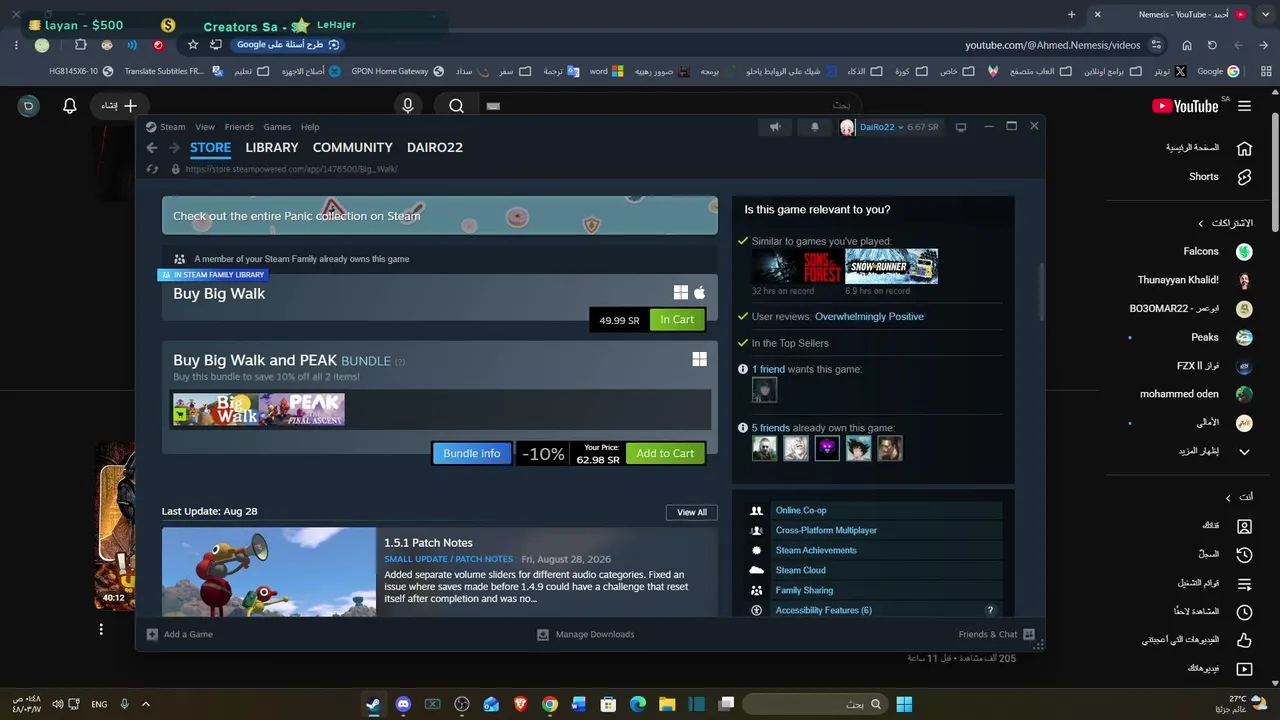The image size is (1280, 720).
Task: Open Steam Achievements link
Action: (x=816, y=551)
